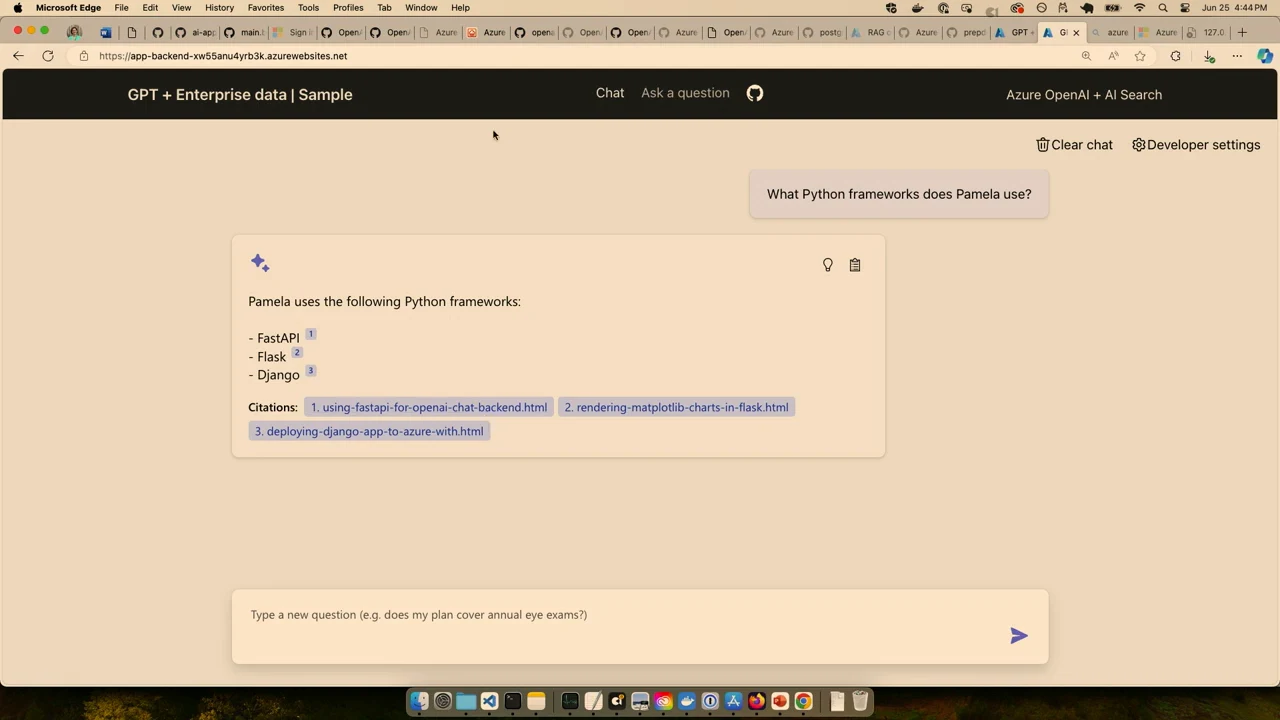Open the GitHub repository icon in header
The width and height of the screenshot is (1280, 720).
755,93
